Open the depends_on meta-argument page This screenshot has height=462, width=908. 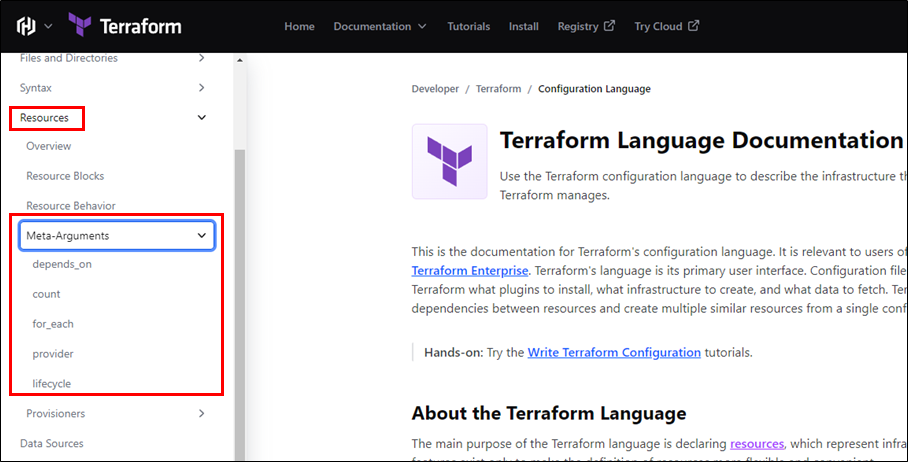[62, 264]
